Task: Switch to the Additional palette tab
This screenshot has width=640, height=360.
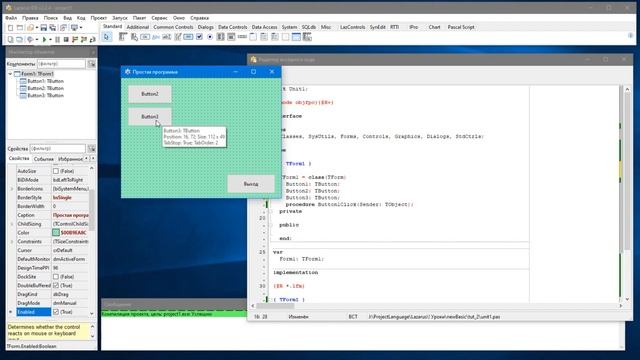Action: coord(138,27)
